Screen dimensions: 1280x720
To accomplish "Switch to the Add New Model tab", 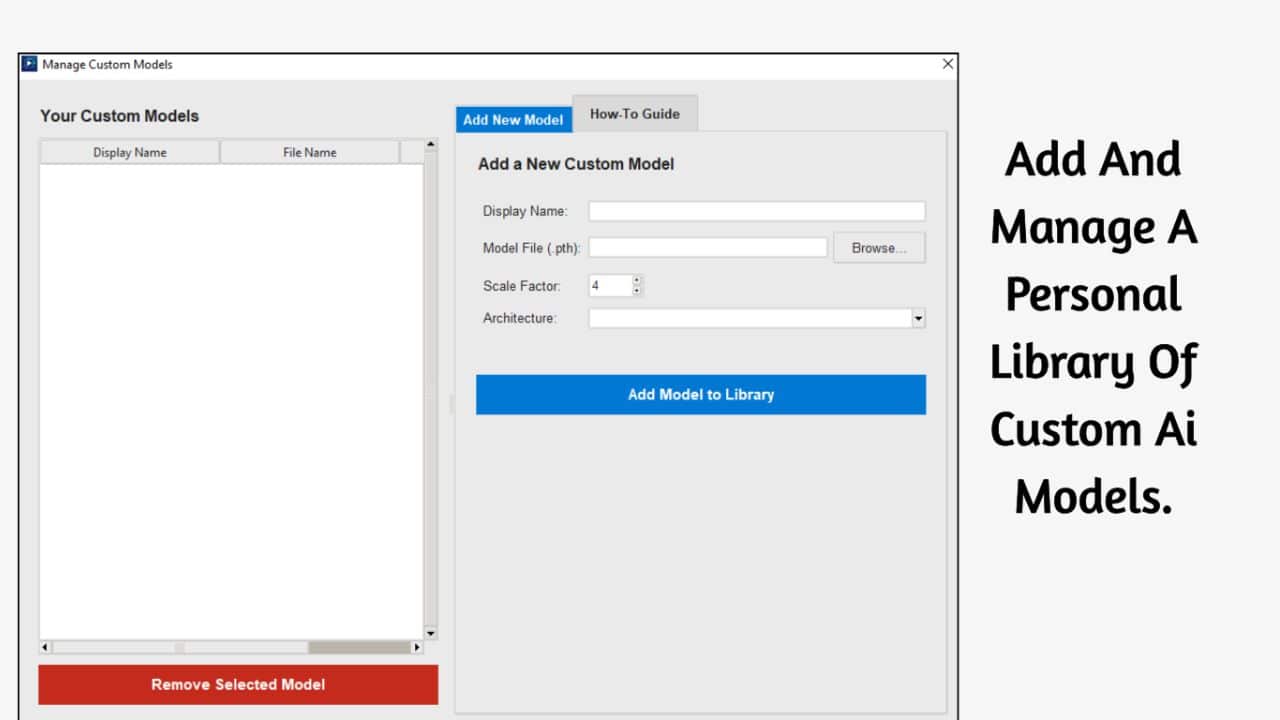I will (x=513, y=120).
